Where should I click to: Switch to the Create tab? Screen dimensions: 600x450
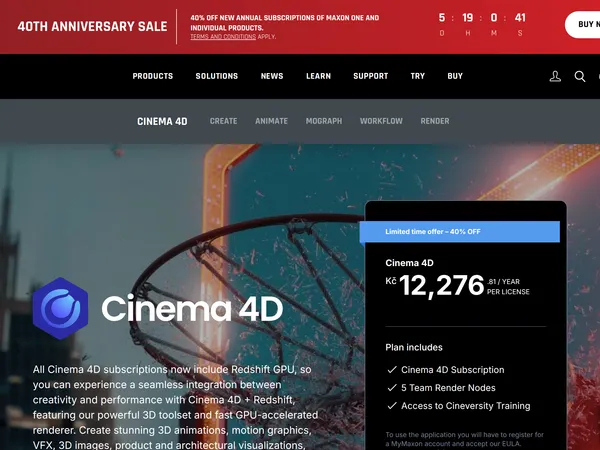click(x=223, y=121)
